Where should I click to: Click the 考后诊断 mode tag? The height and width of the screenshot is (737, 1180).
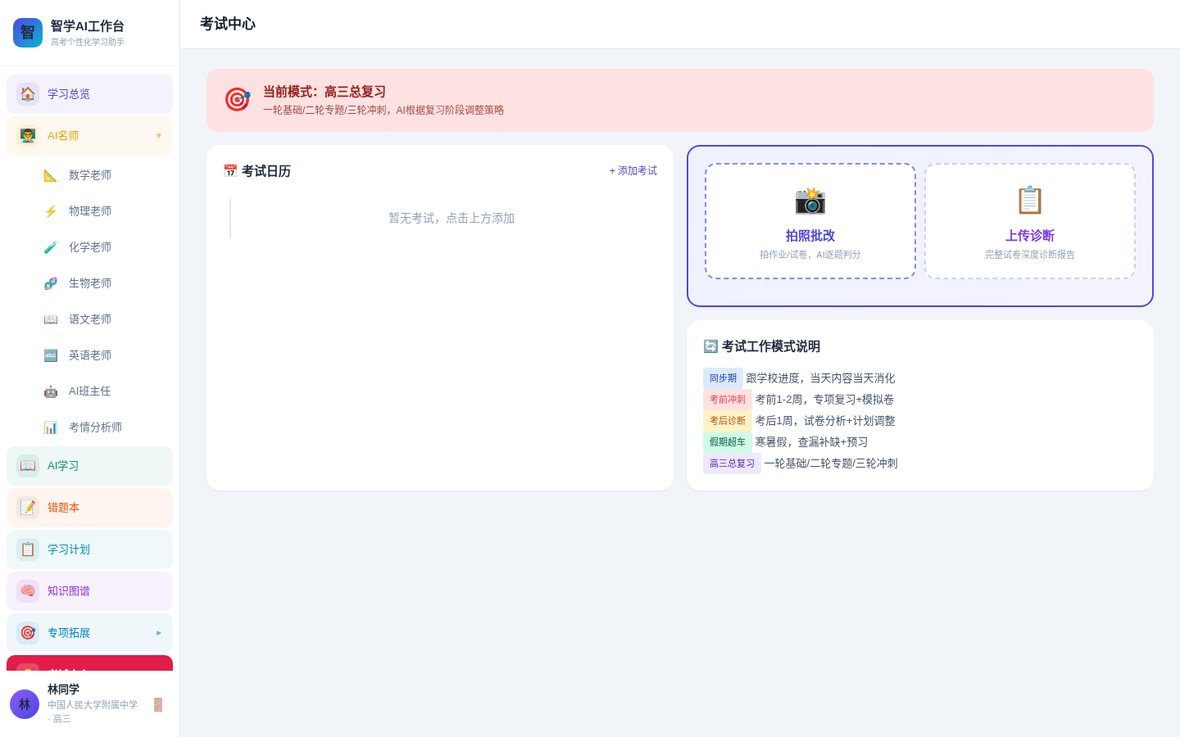coord(727,421)
